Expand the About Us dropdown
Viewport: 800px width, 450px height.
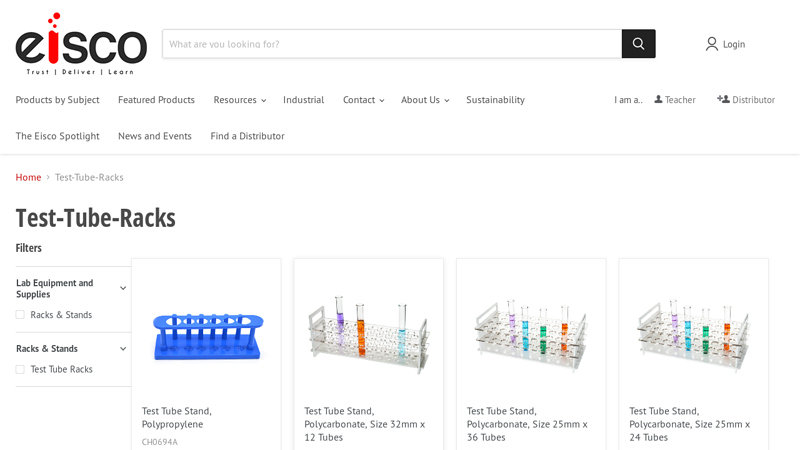point(425,100)
